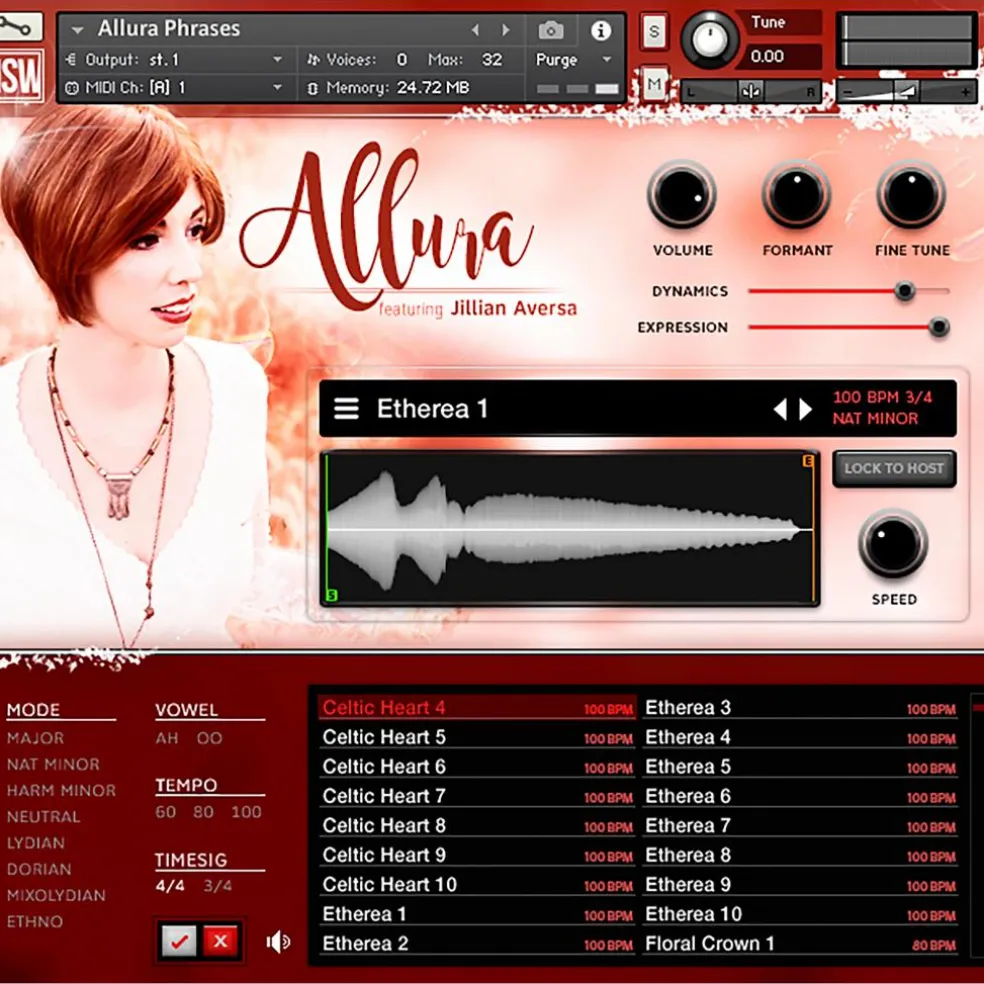Click the green S start marker
Viewport: 984px width, 984px height.
(x=332, y=595)
